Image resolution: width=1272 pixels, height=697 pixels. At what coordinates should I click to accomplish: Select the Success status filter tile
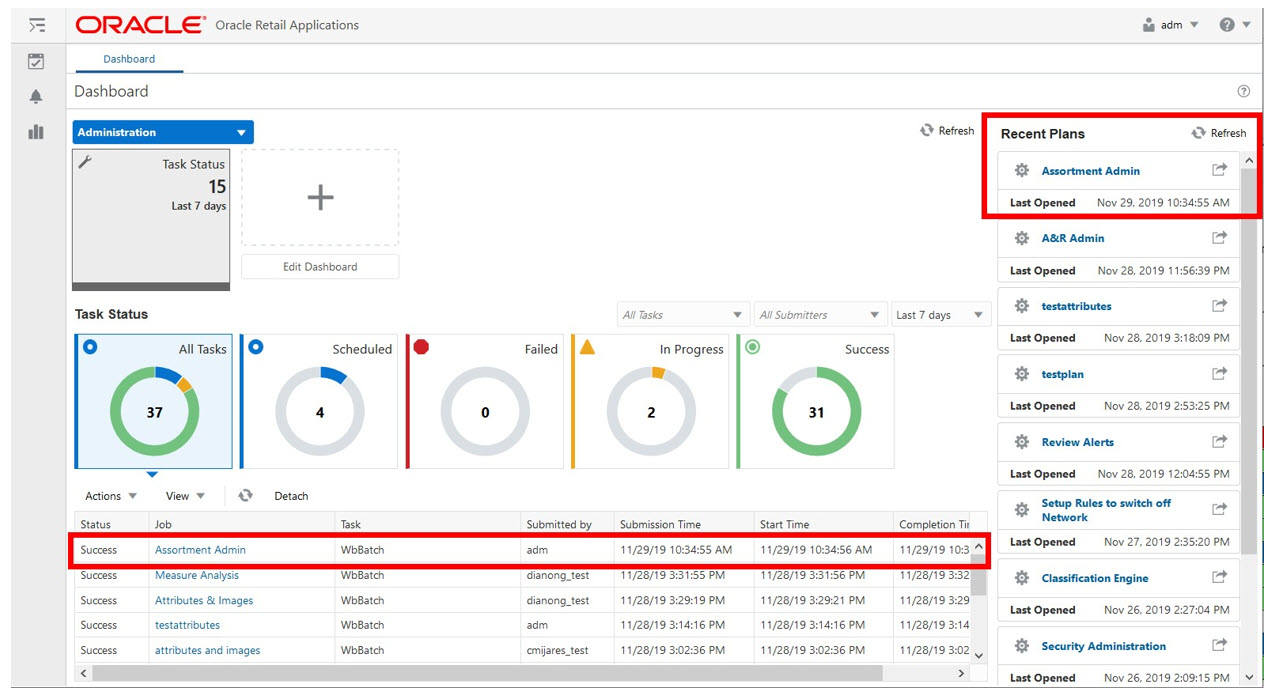[x=816, y=401]
